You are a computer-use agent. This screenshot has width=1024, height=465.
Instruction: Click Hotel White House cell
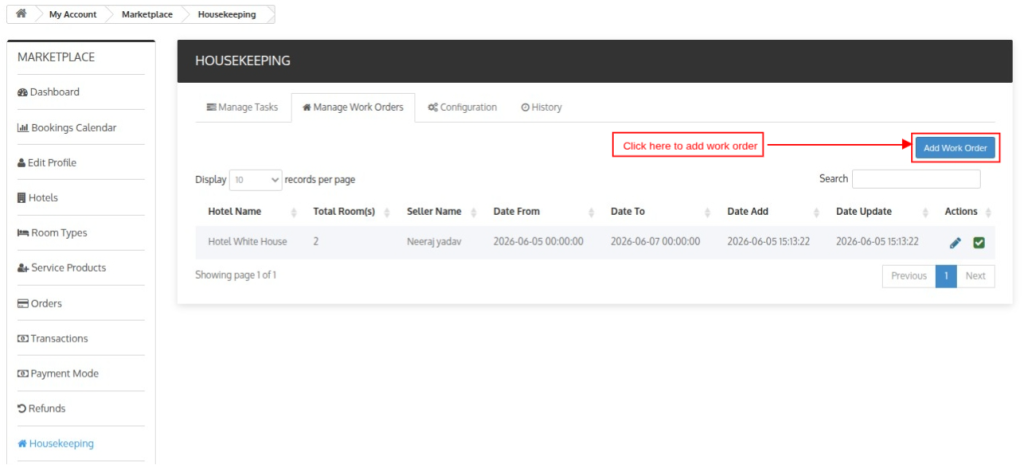pos(248,242)
